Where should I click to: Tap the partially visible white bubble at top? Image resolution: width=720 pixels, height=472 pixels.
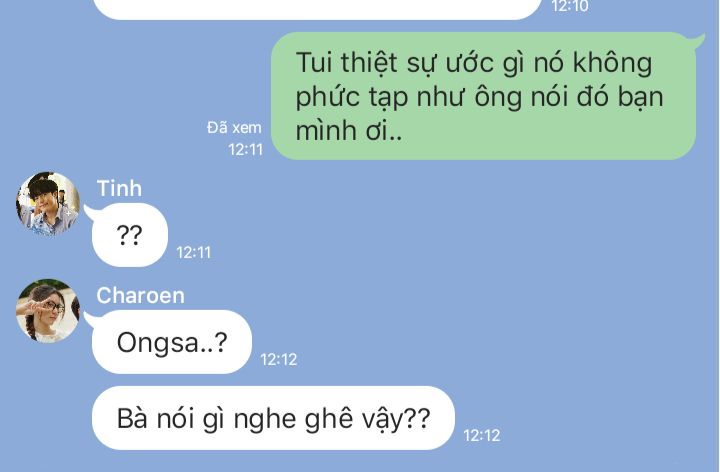(x=317, y=9)
